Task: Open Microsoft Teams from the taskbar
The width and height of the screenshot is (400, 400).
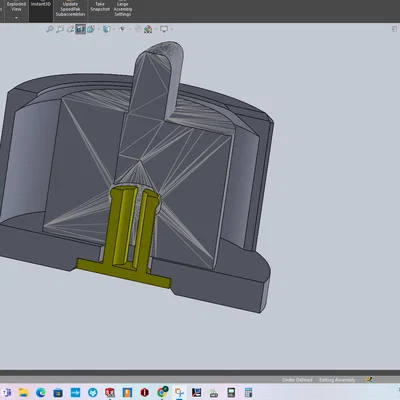Action: coord(6,392)
